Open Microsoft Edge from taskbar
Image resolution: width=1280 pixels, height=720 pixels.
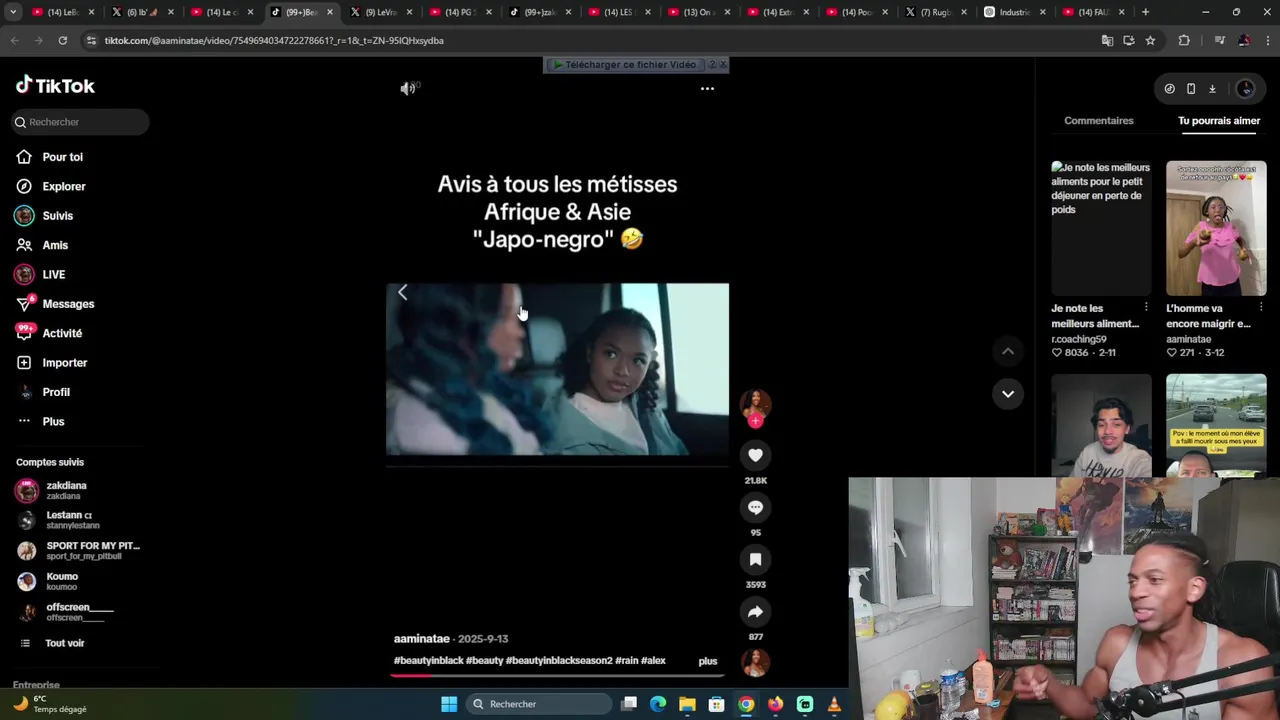pos(658,704)
